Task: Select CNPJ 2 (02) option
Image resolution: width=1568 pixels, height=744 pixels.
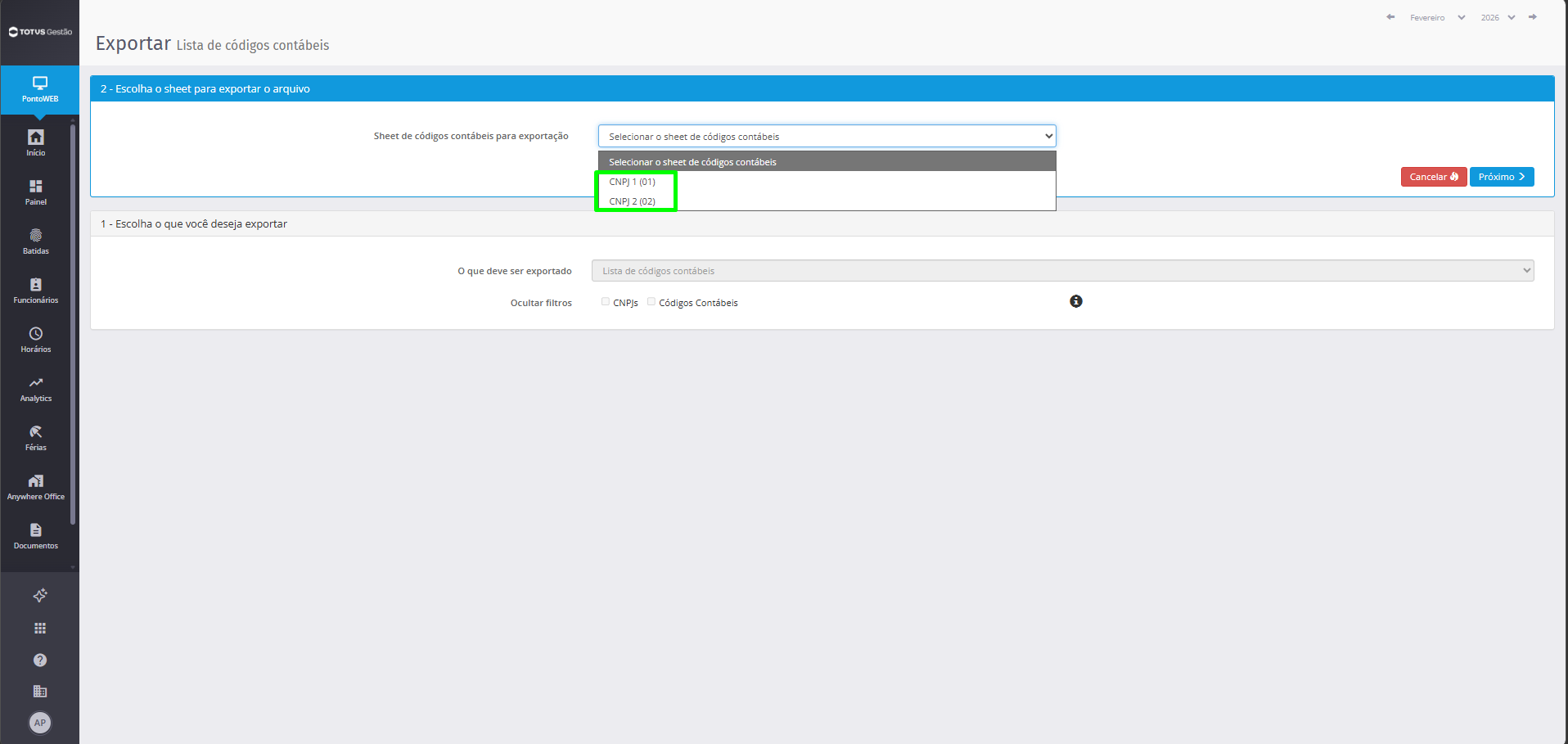Action: click(827, 201)
